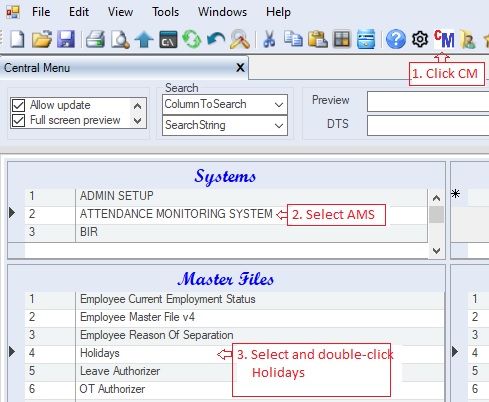The image size is (489, 402).
Task: Open the blue Help question mark icon
Action: pyautogui.click(x=396, y=39)
